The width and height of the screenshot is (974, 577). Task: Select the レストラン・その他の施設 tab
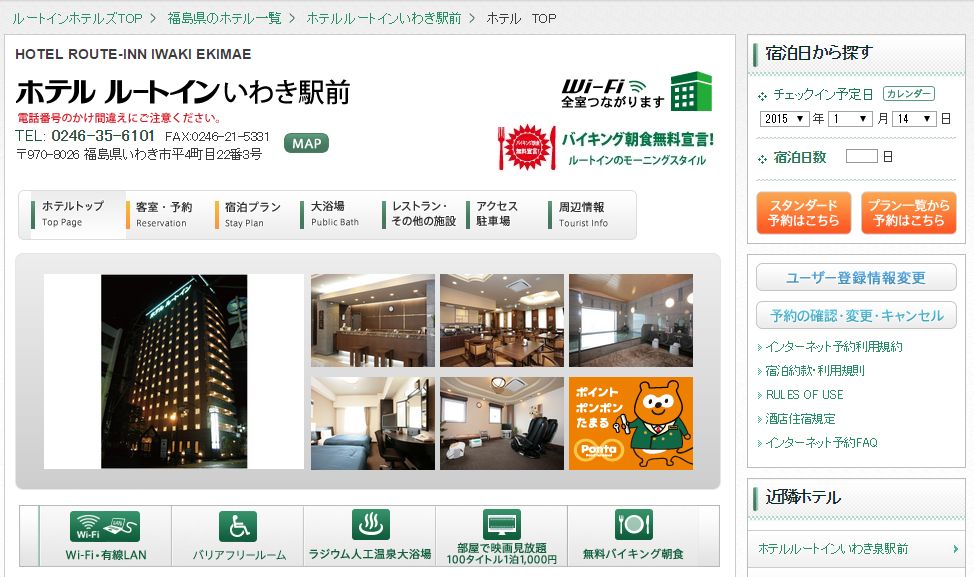(x=420, y=214)
